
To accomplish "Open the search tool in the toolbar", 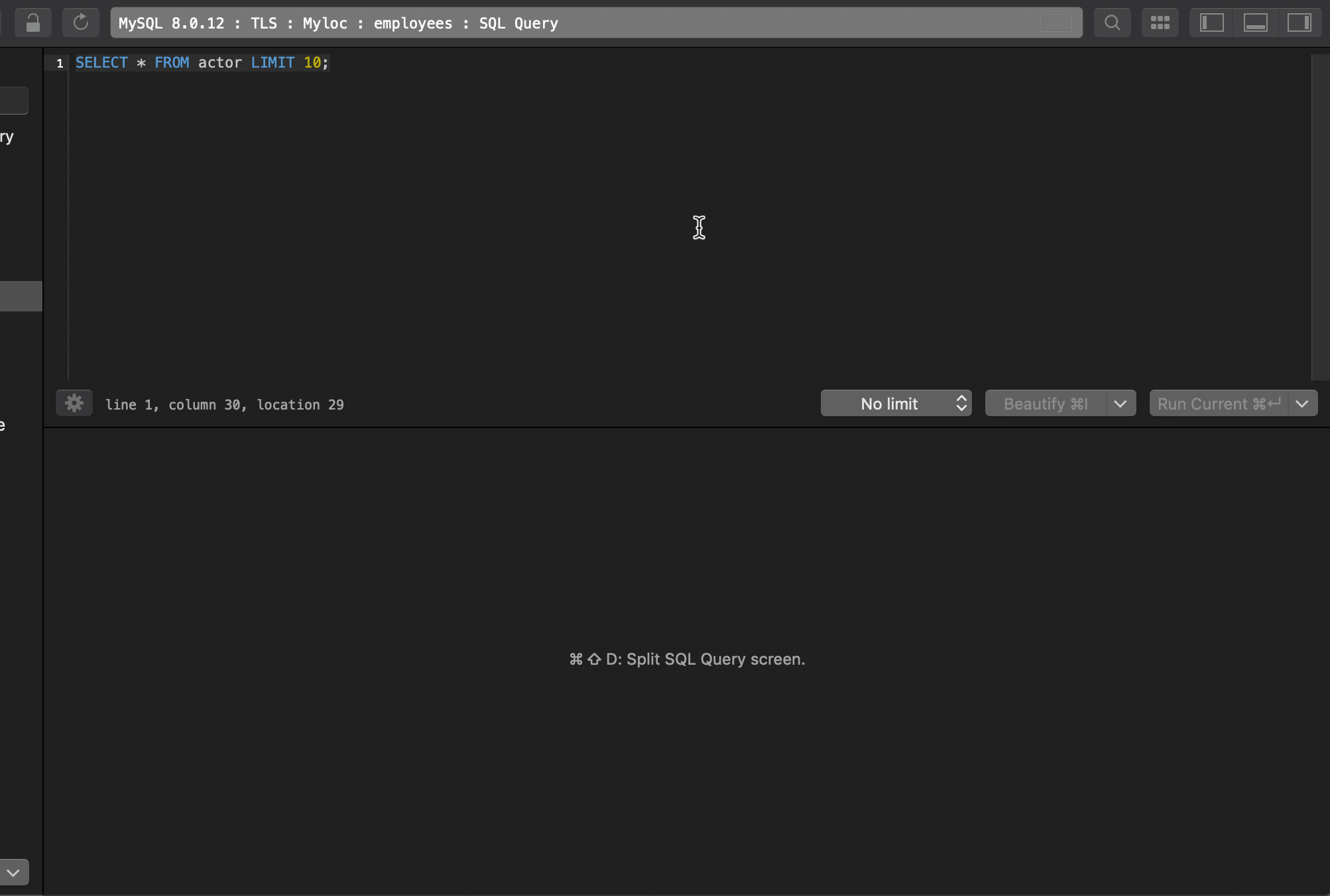I will [1112, 22].
